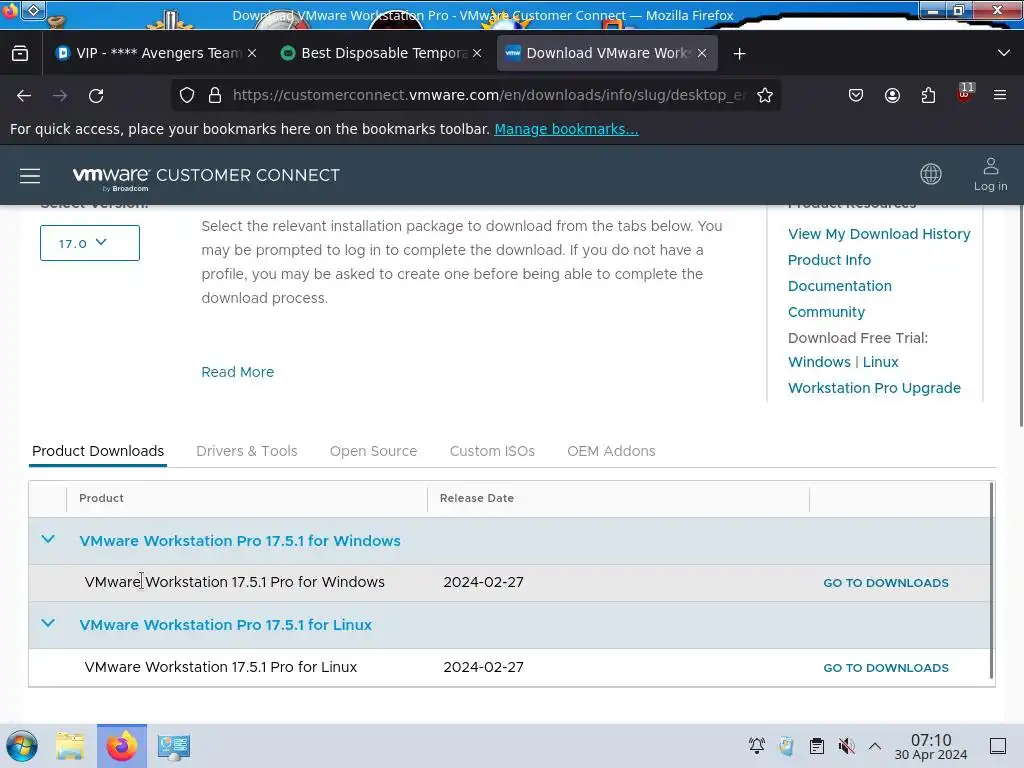Switch to Open Source tab
Viewport: 1024px width, 768px height.
pyautogui.click(x=373, y=451)
